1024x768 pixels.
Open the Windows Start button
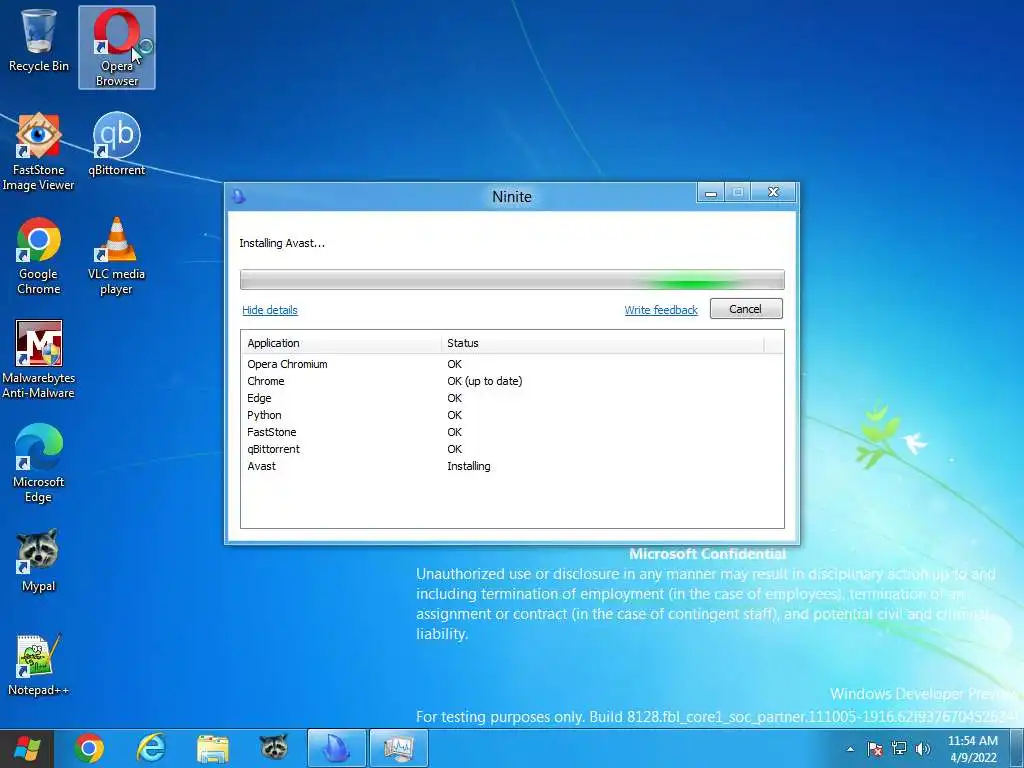27,748
